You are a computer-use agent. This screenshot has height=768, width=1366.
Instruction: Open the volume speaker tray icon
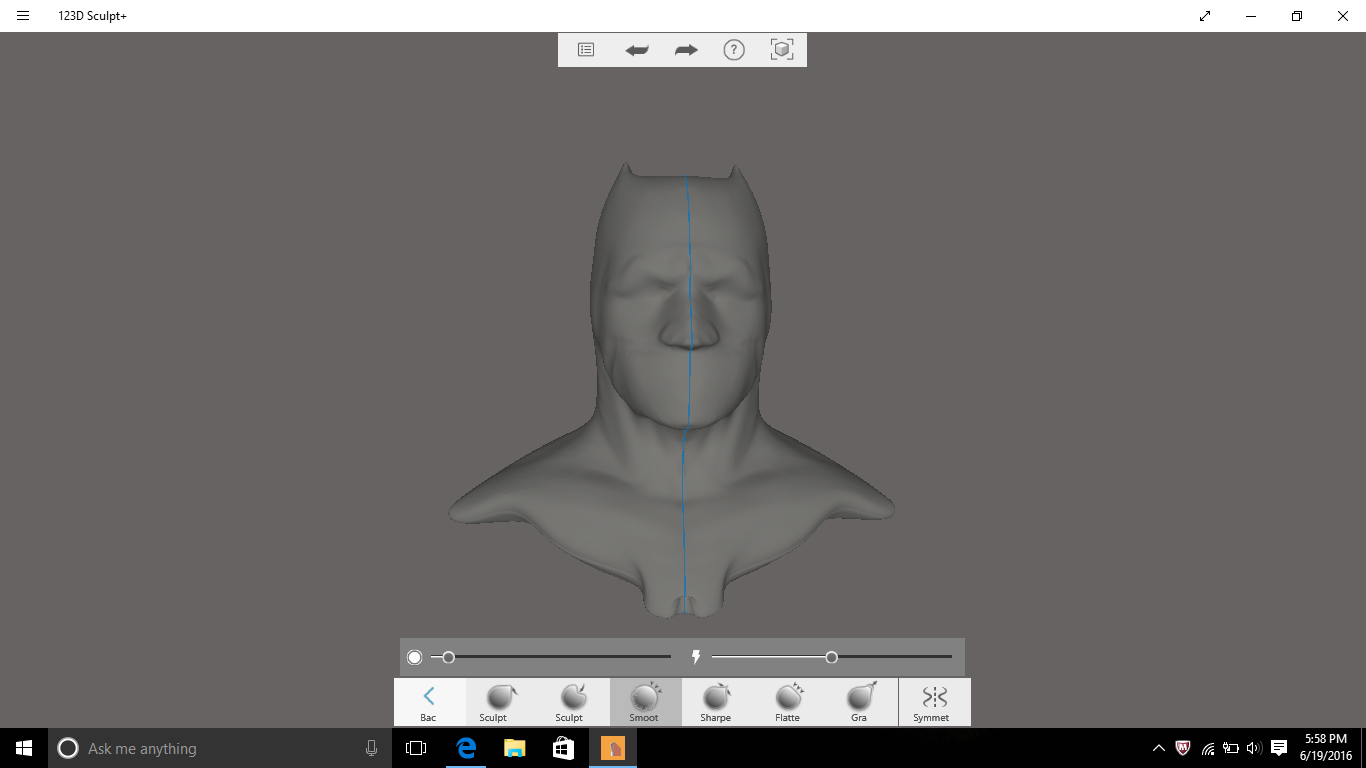(x=1255, y=748)
